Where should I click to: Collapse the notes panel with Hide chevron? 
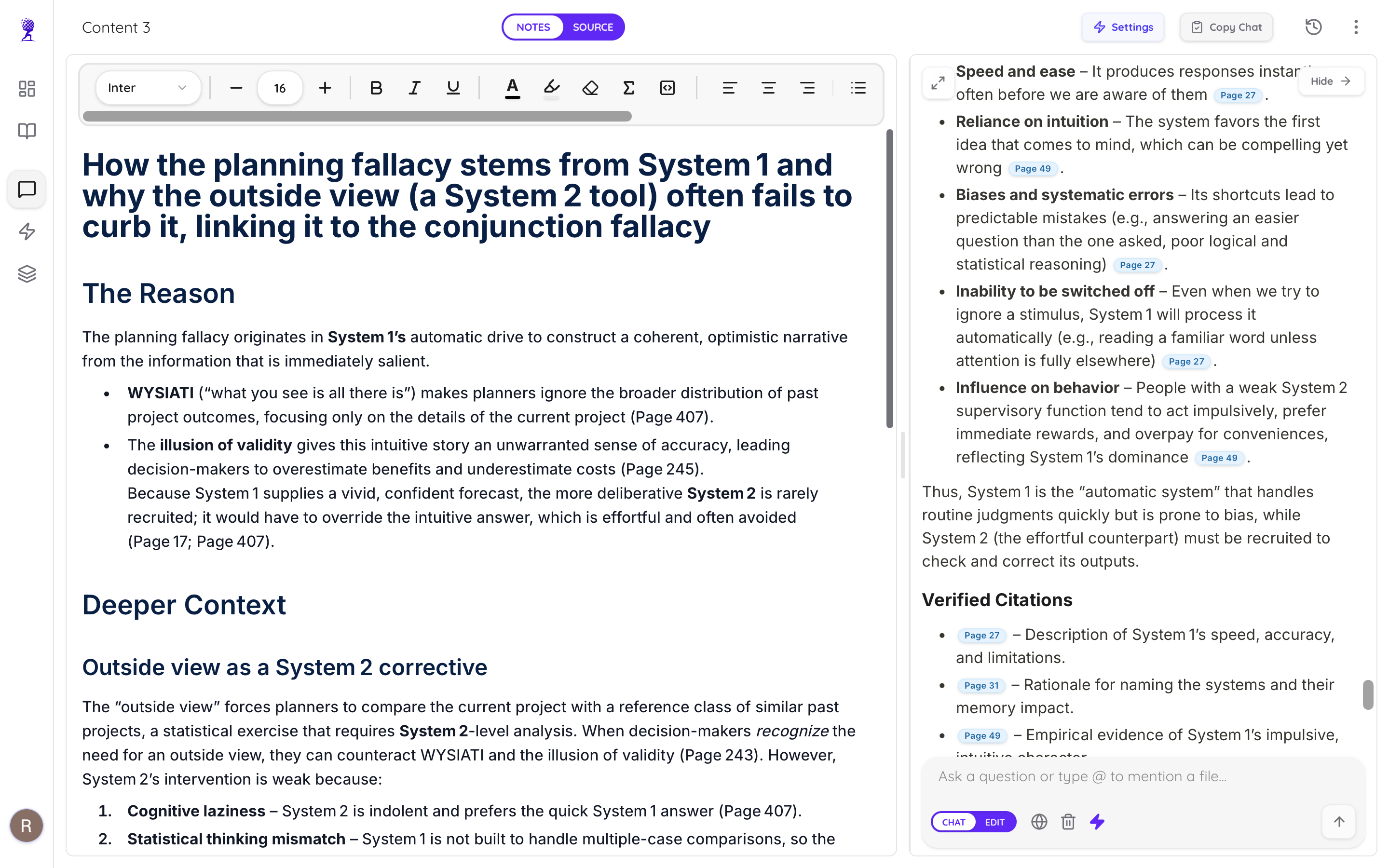[1331, 81]
